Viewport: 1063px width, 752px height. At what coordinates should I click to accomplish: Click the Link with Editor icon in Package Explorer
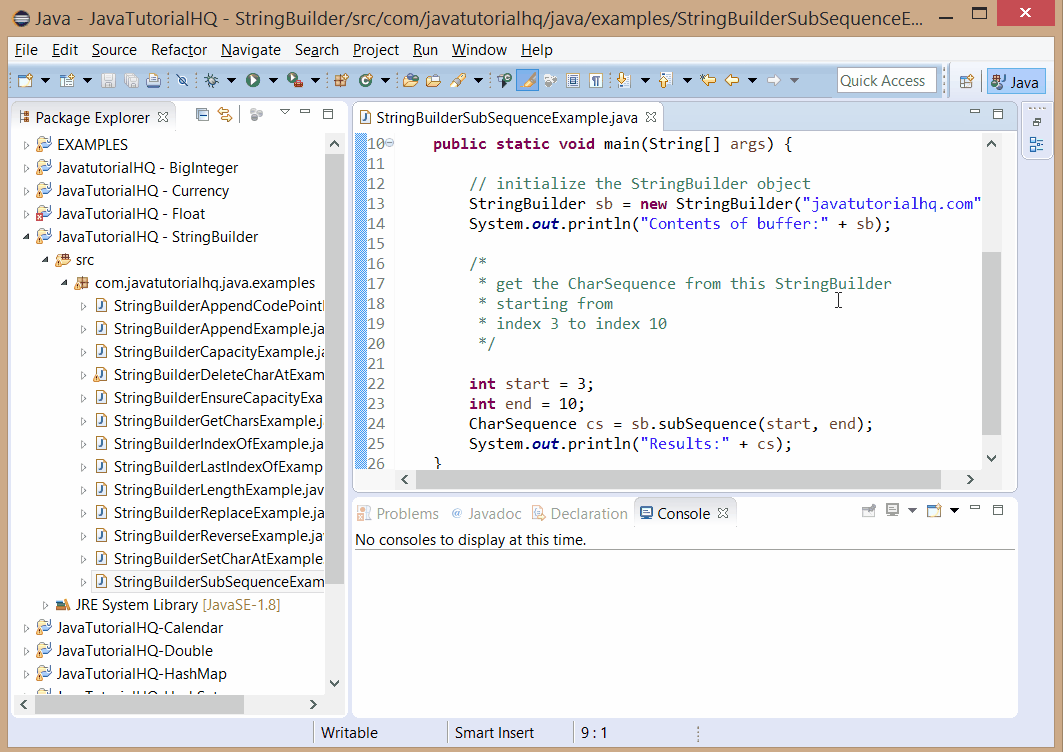coord(226,117)
